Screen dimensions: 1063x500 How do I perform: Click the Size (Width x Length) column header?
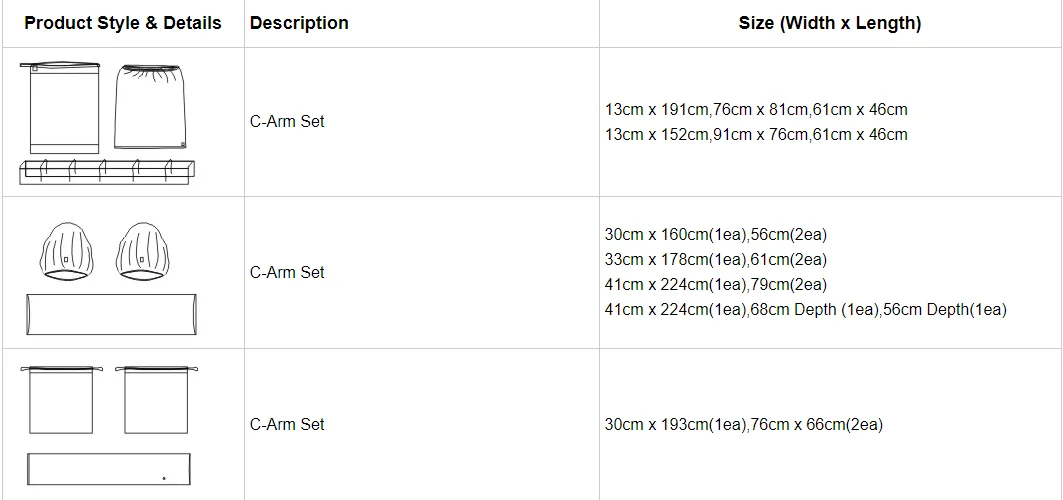click(x=830, y=23)
